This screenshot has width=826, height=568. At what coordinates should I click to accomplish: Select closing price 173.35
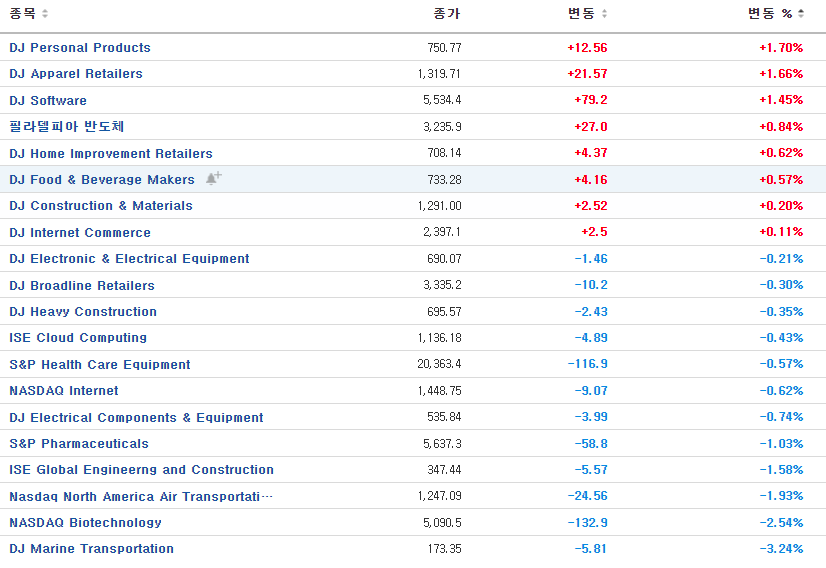(x=445, y=549)
